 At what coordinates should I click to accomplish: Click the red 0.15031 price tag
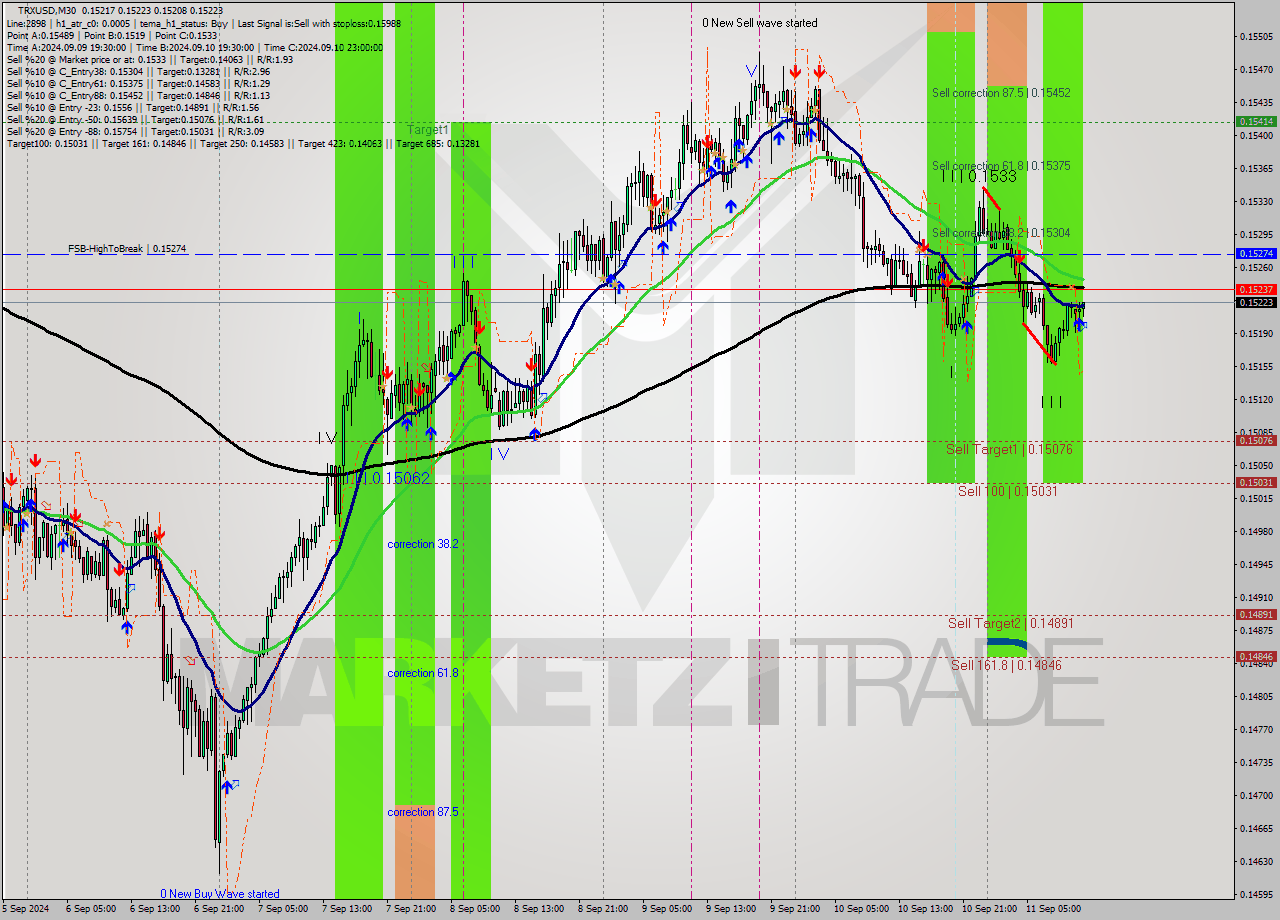click(x=1256, y=483)
